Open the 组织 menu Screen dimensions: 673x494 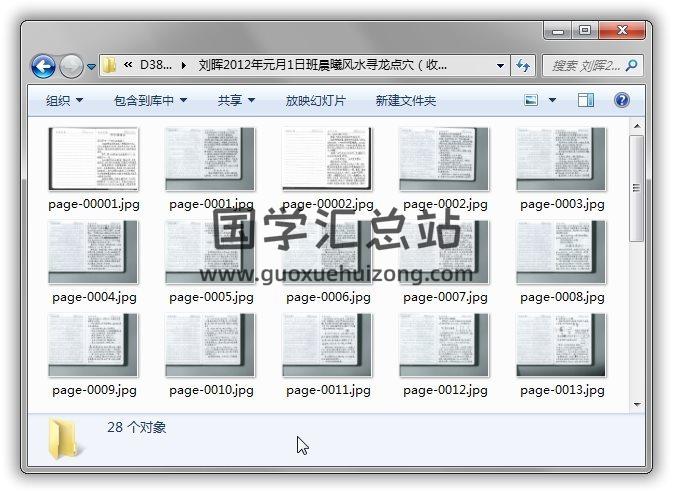point(64,100)
